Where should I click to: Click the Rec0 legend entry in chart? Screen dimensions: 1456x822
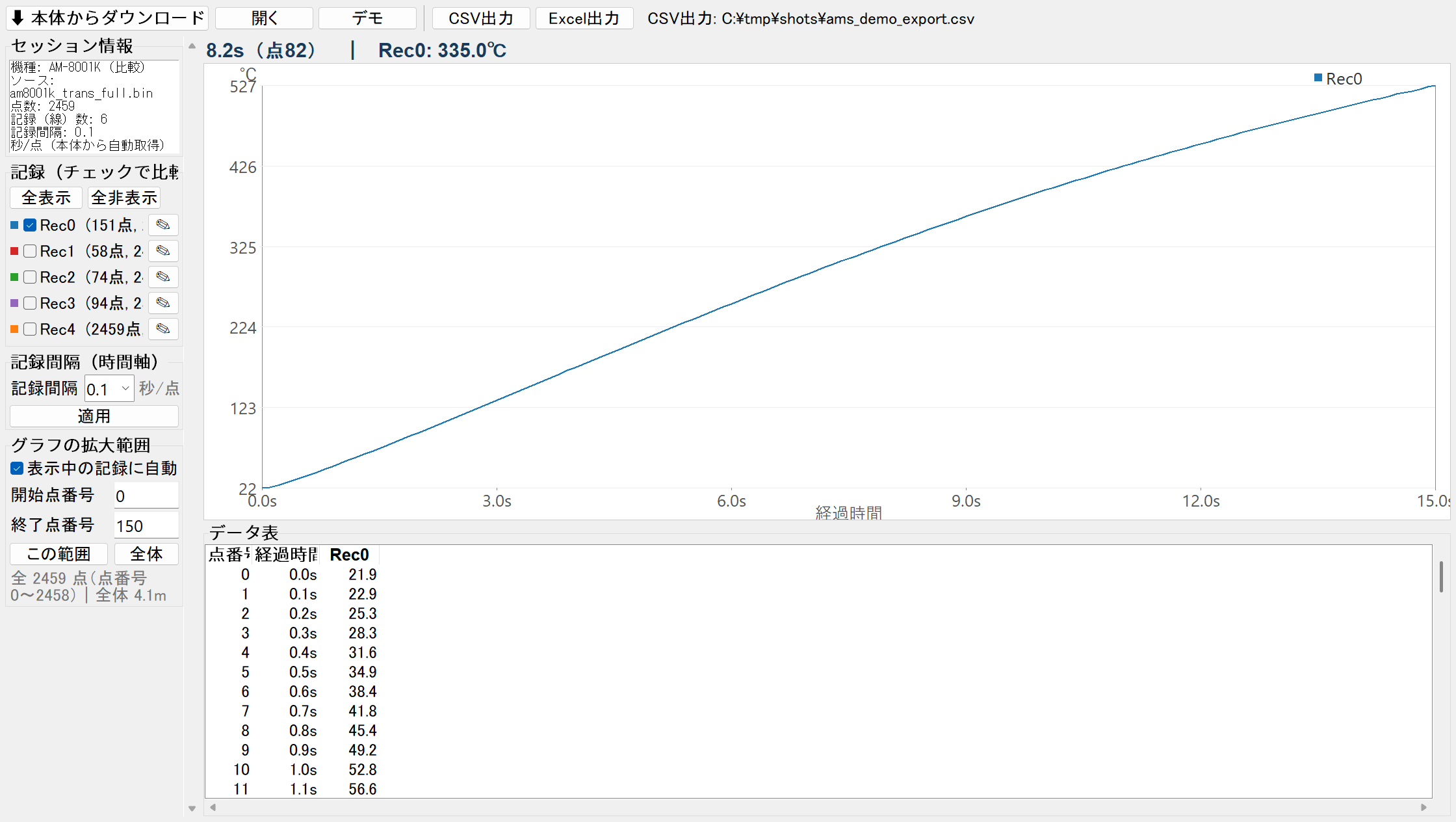point(1338,79)
